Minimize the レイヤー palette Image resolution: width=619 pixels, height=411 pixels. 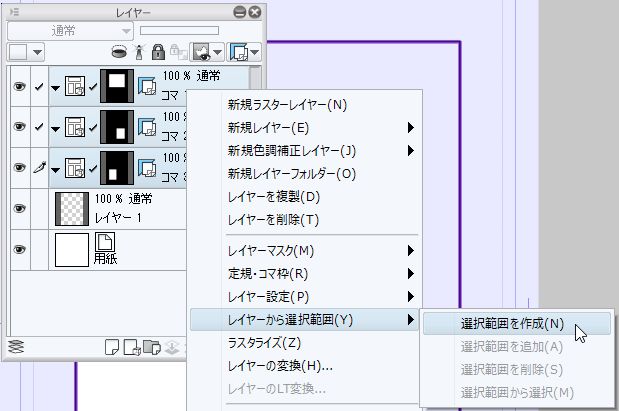[240, 12]
